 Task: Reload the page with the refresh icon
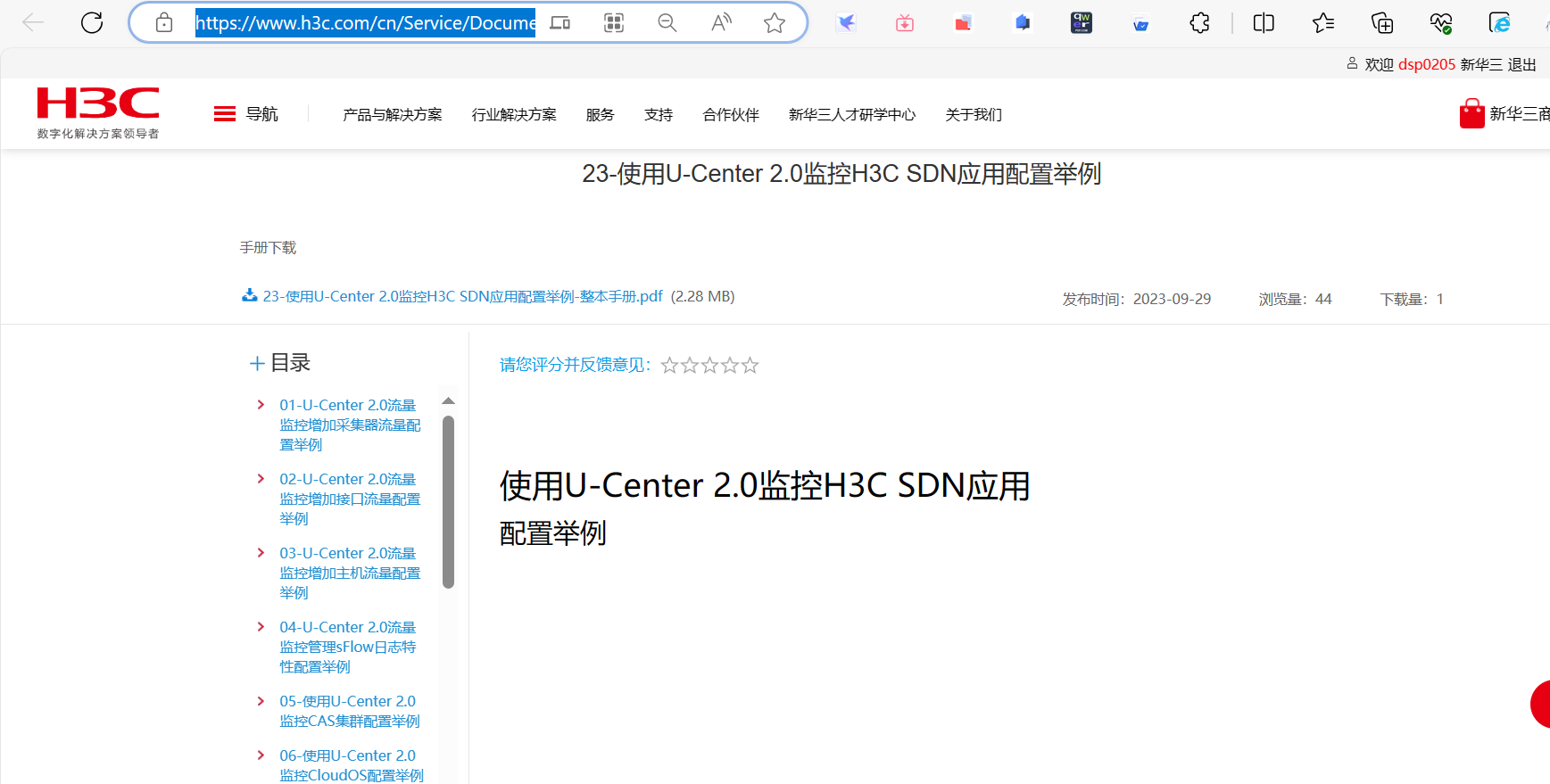92,22
